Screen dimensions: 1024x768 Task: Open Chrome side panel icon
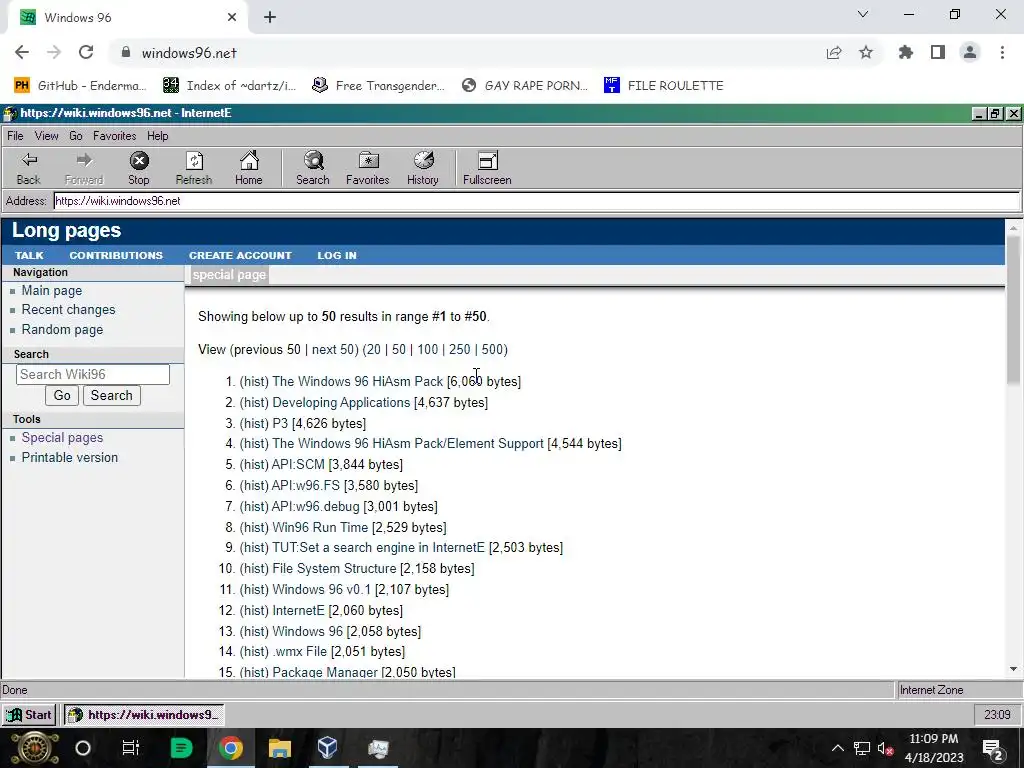(938, 53)
